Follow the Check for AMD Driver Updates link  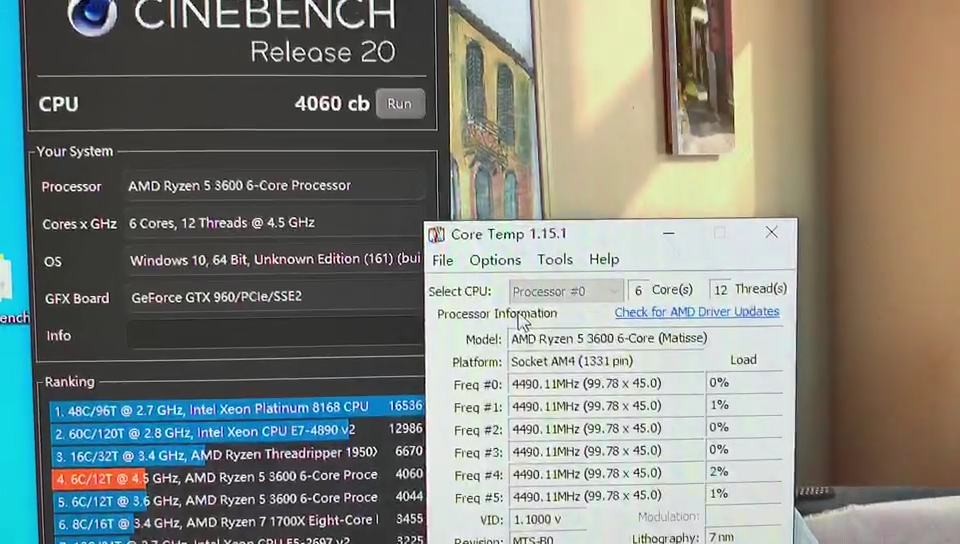pyautogui.click(x=697, y=312)
